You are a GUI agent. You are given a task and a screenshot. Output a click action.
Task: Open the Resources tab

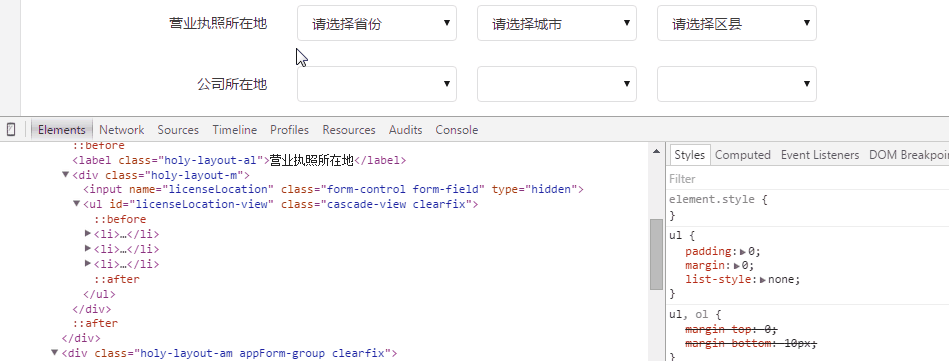[x=349, y=130]
